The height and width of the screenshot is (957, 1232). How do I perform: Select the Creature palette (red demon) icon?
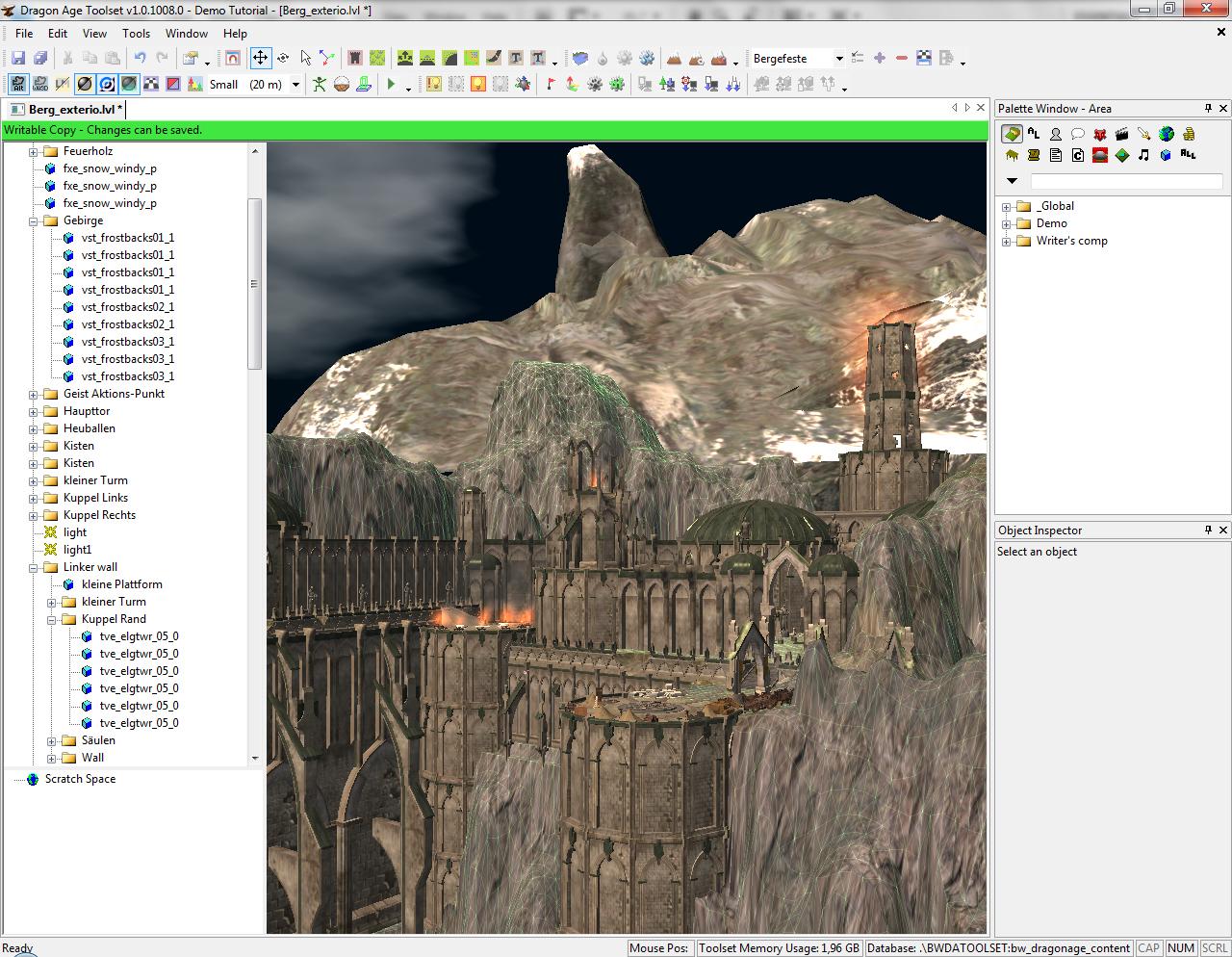click(x=1099, y=134)
